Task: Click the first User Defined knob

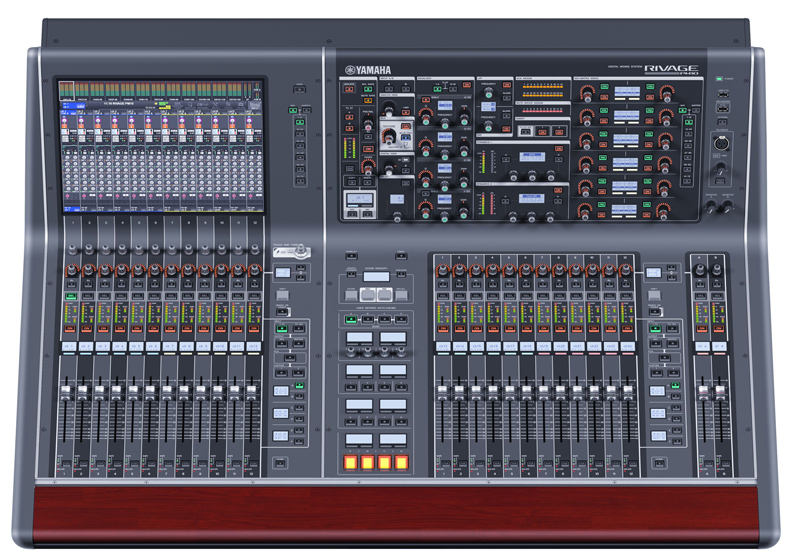Action: (x=352, y=351)
